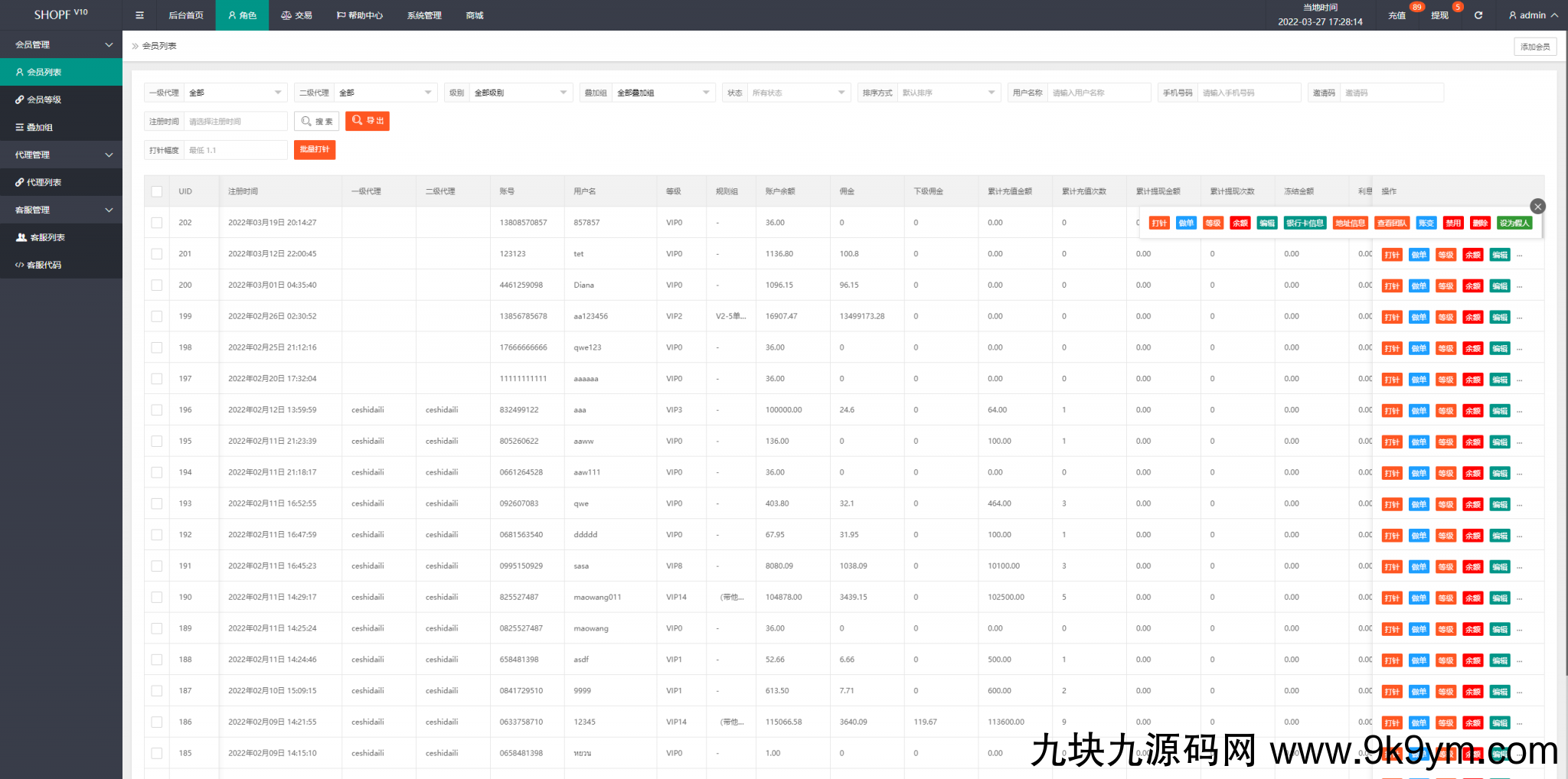The height and width of the screenshot is (779, 1568).
Task: Tick the checkbox for UID 202 row
Action: [157, 223]
